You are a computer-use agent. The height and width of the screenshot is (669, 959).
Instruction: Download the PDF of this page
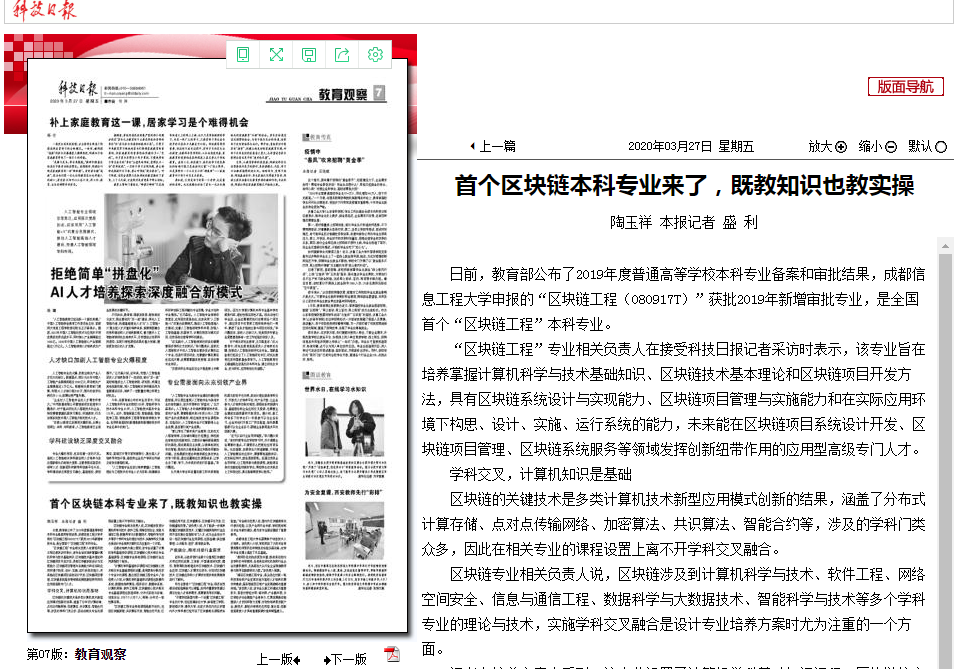click(391, 654)
